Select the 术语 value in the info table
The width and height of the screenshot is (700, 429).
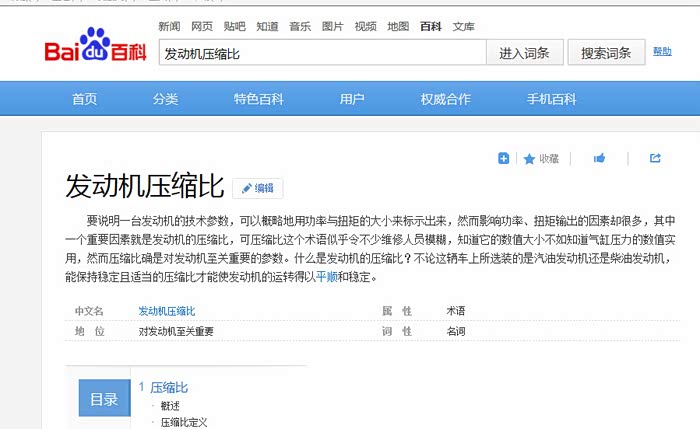[x=456, y=311]
